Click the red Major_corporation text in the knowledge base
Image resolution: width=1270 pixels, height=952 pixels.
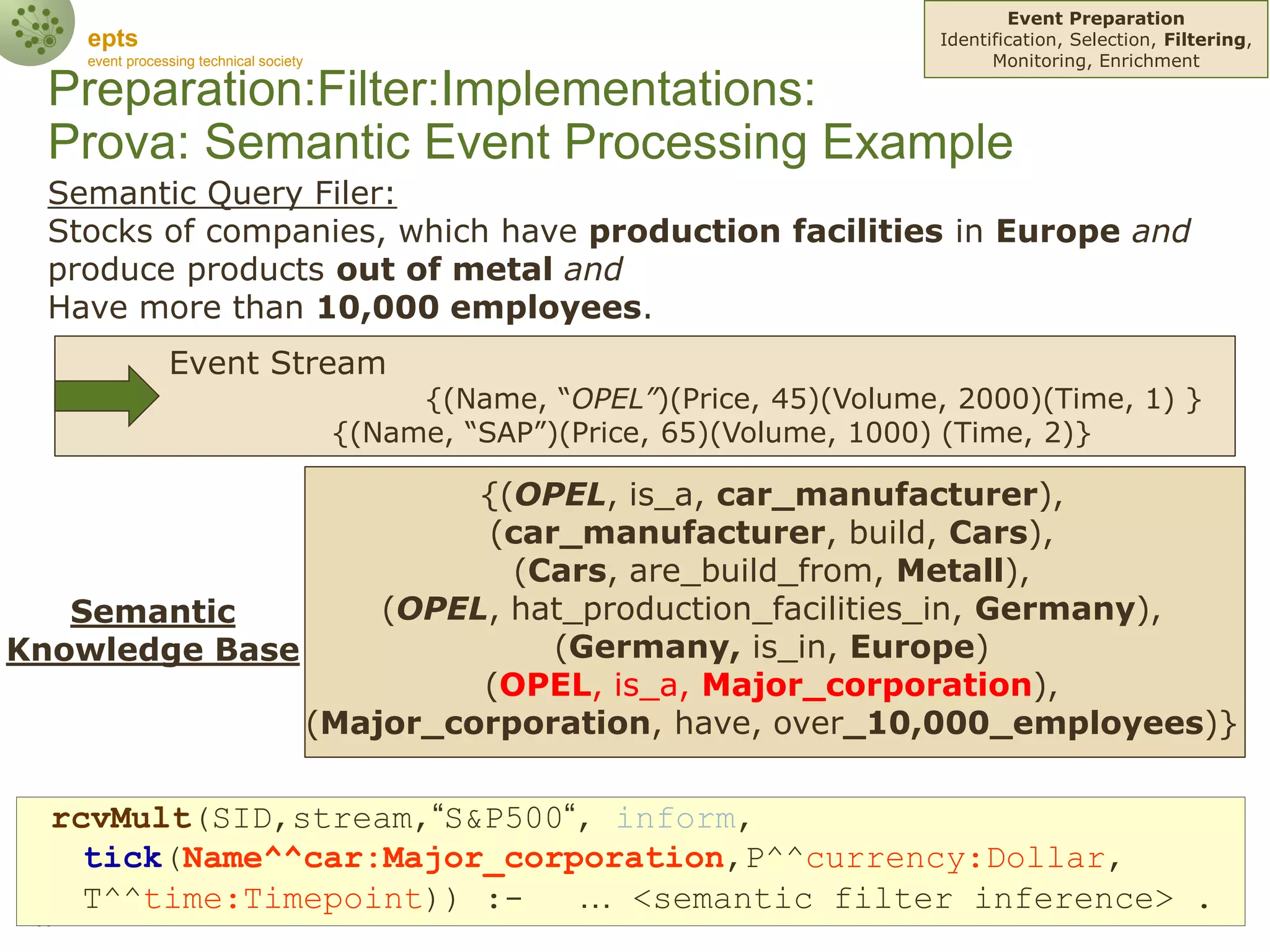(866, 685)
